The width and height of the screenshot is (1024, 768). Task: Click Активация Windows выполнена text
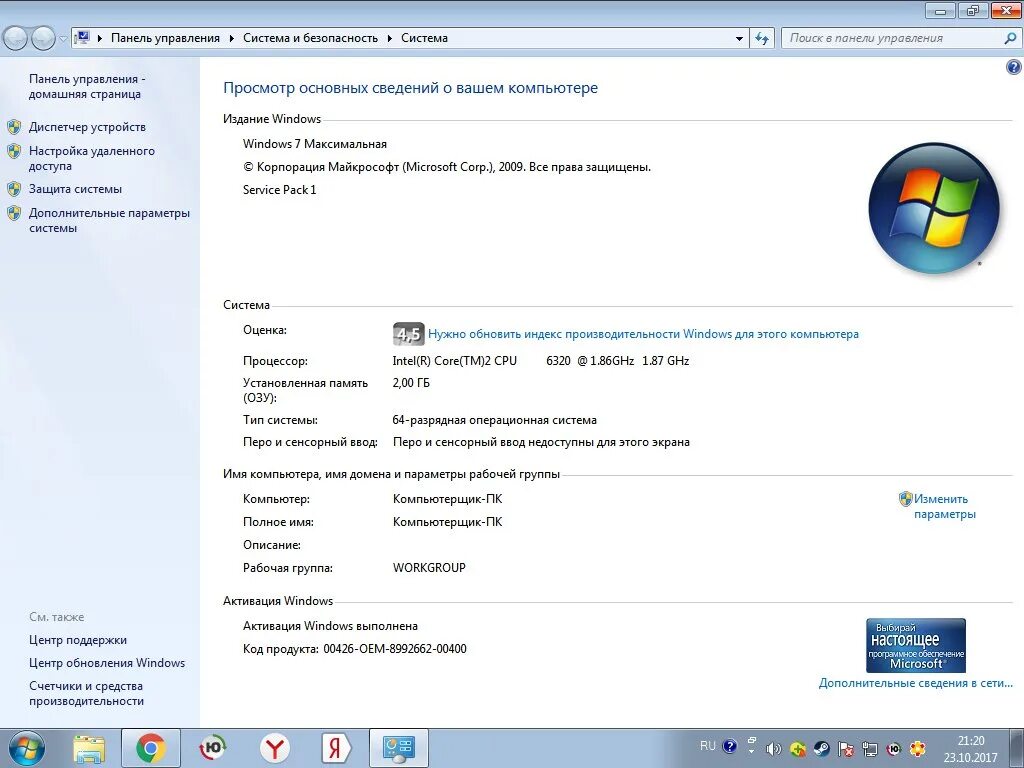click(x=330, y=626)
